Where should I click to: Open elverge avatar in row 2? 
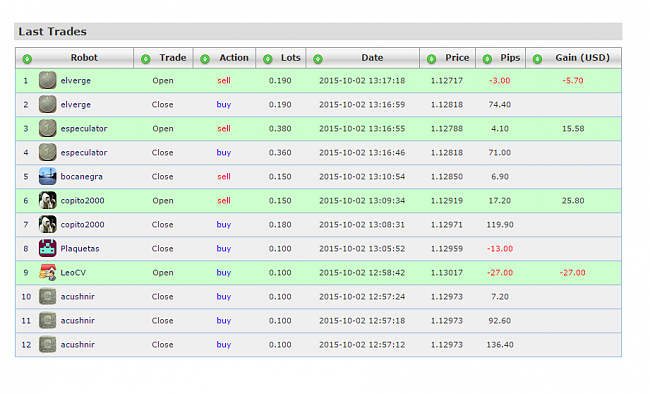point(47,105)
